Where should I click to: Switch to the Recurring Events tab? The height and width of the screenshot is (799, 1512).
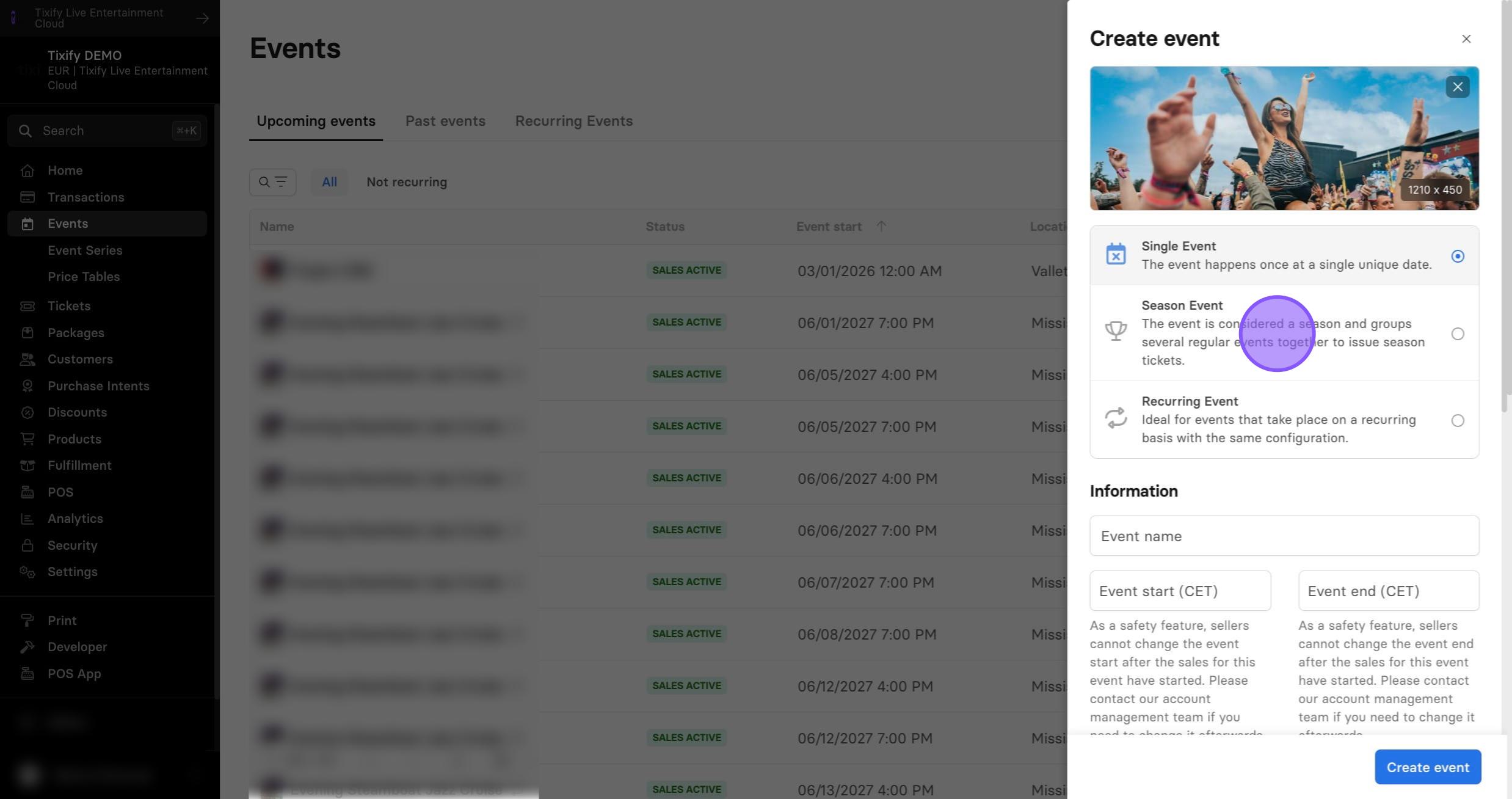click(573, 121)
